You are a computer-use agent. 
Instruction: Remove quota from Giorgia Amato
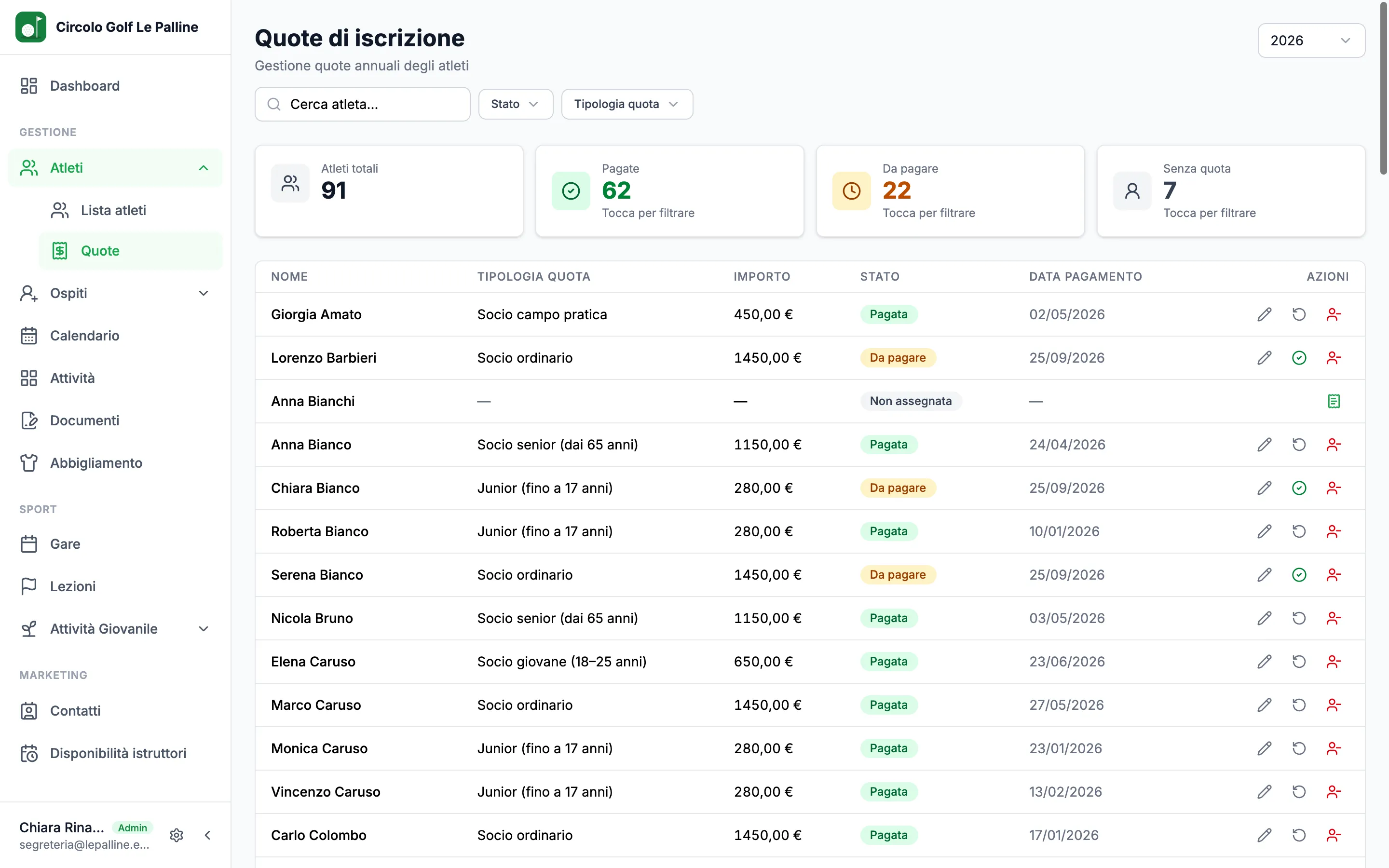1334,314
